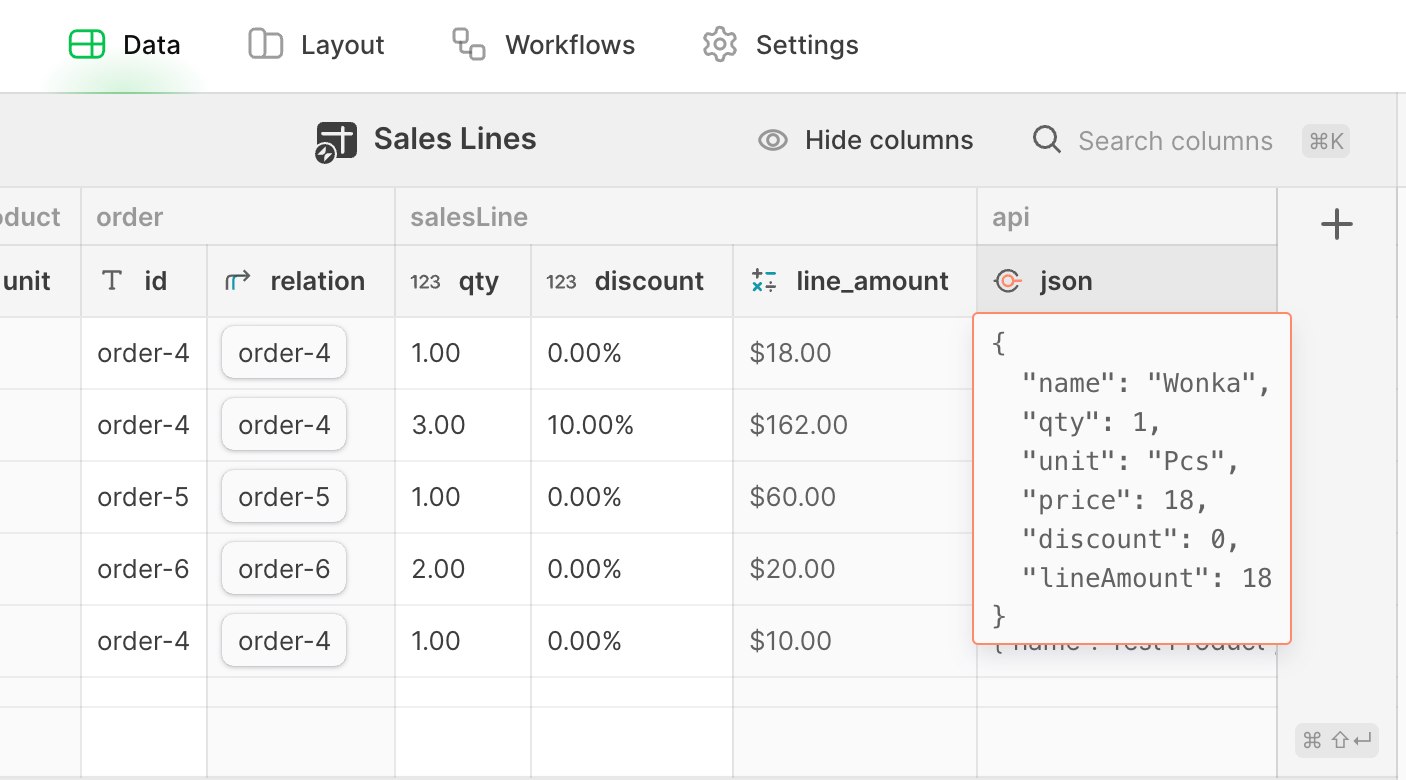Select the salesLine column group header

pyautogui.click(x=686, y=217)
